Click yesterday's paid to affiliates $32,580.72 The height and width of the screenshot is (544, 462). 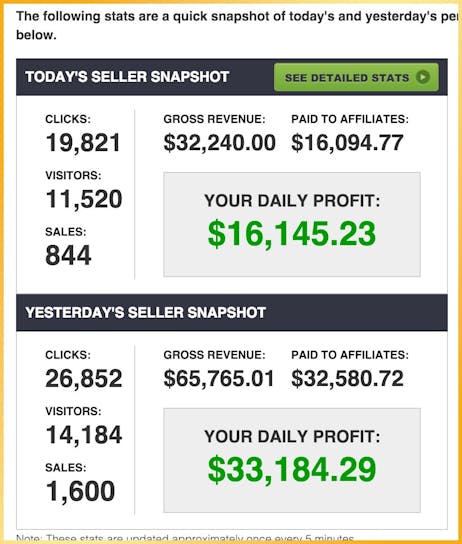(348, 379)
